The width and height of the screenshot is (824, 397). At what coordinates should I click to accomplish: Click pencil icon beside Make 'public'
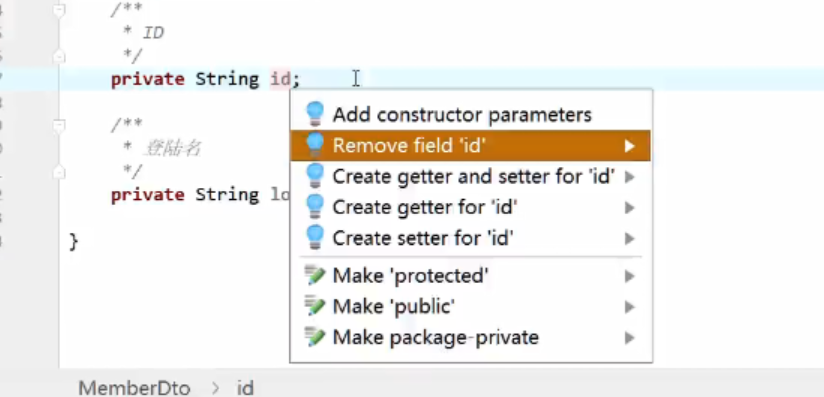(315, 306)
